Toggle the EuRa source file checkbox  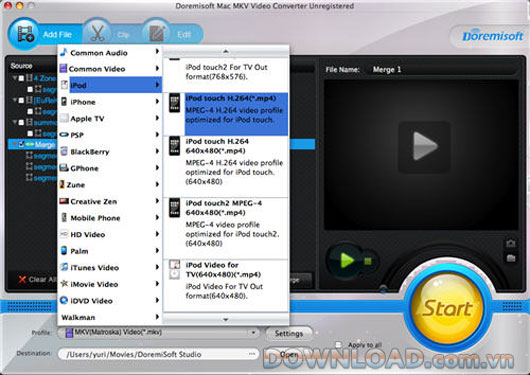[22, 100]
